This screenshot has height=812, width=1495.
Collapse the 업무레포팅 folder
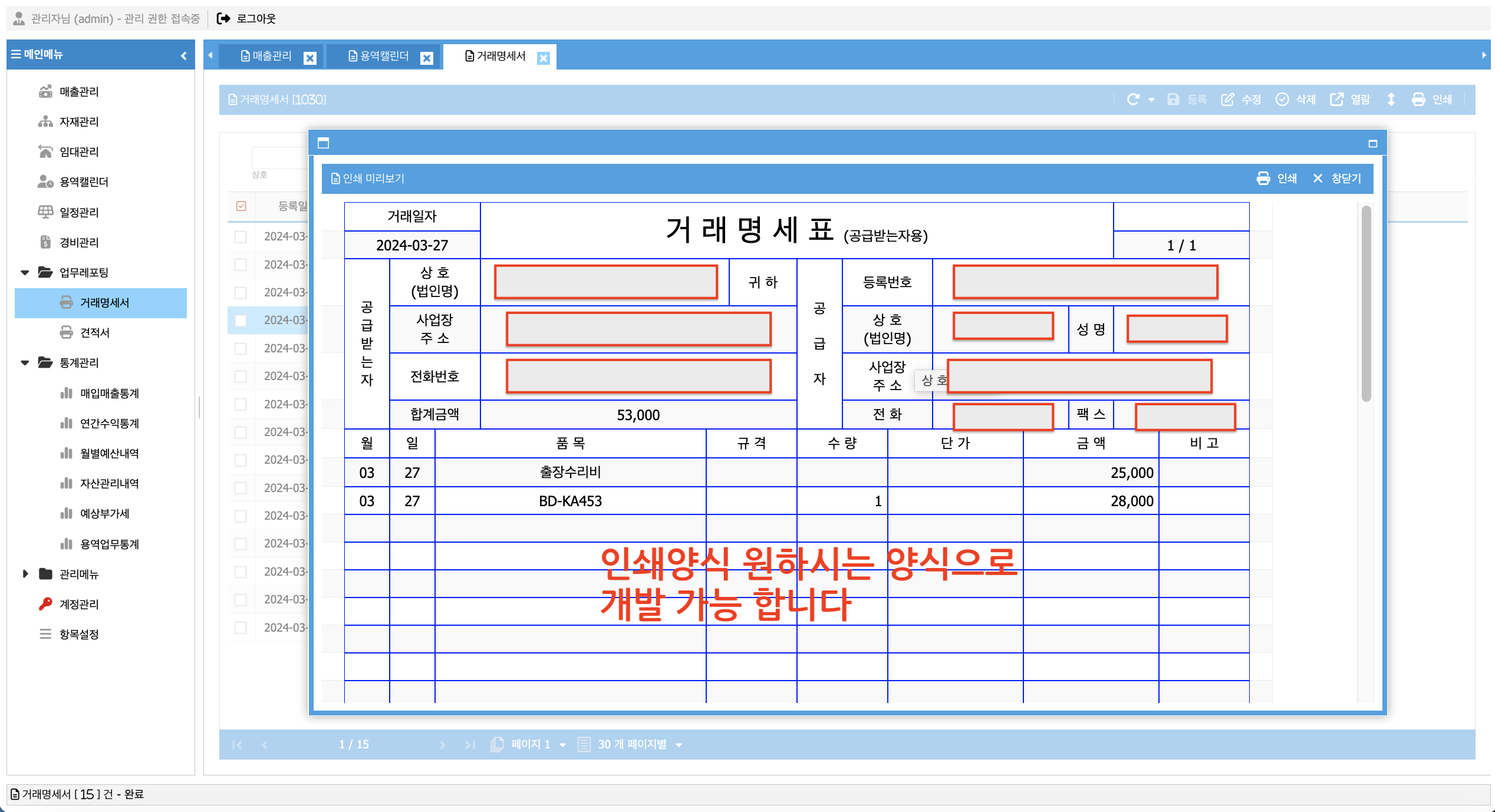point(25,272)
